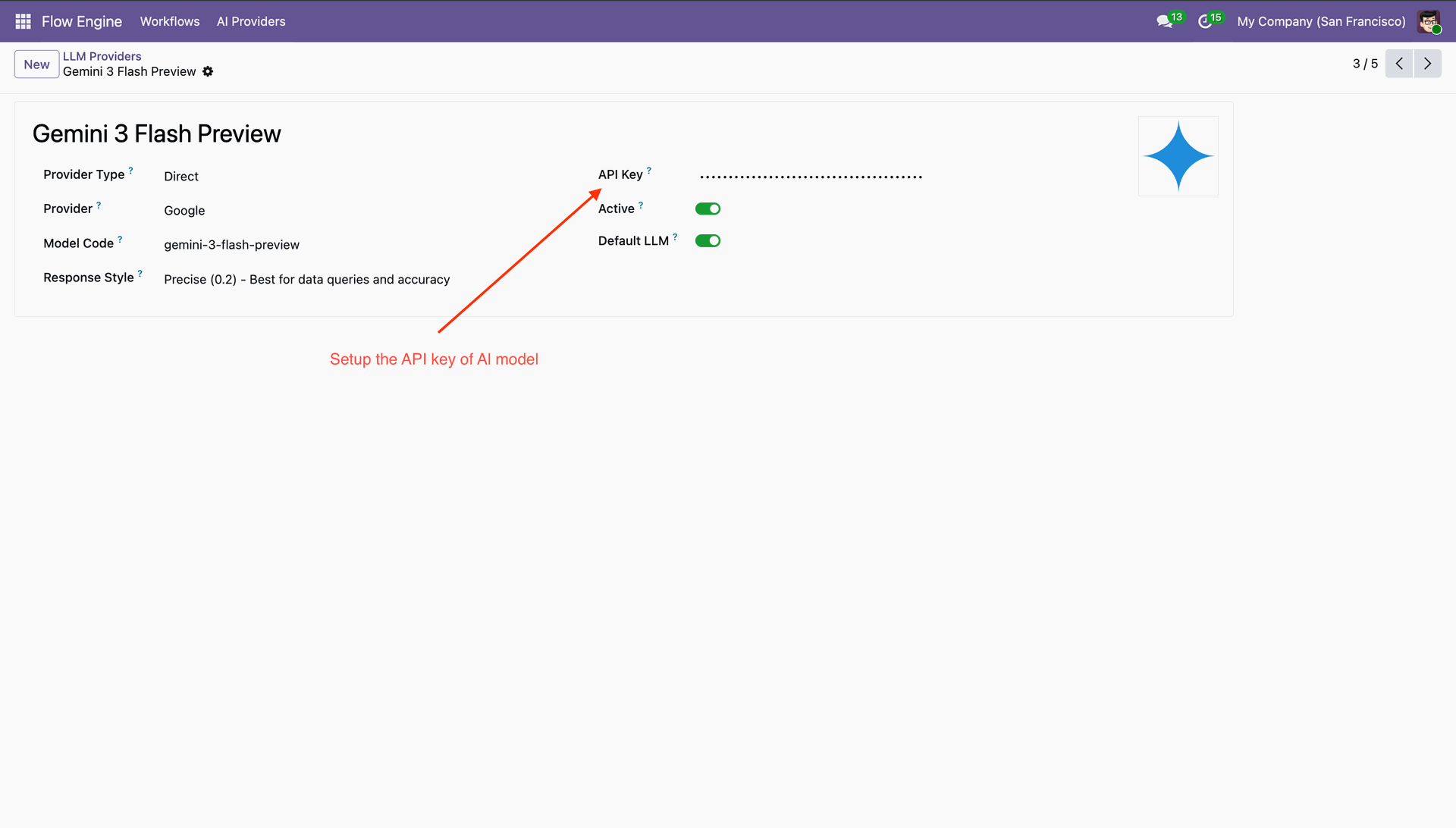Open the Provider dropdown showing Google
The height and width of the screenshot is (828, 1456).
point(184,211)
